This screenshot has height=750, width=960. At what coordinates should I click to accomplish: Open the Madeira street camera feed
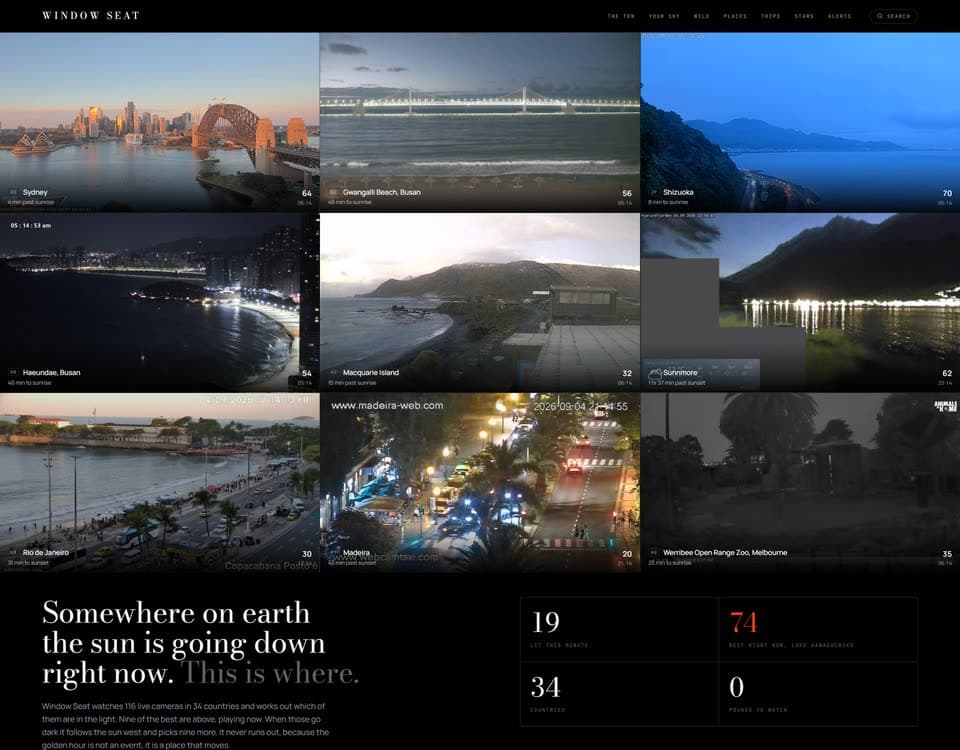tap(480, 482)
